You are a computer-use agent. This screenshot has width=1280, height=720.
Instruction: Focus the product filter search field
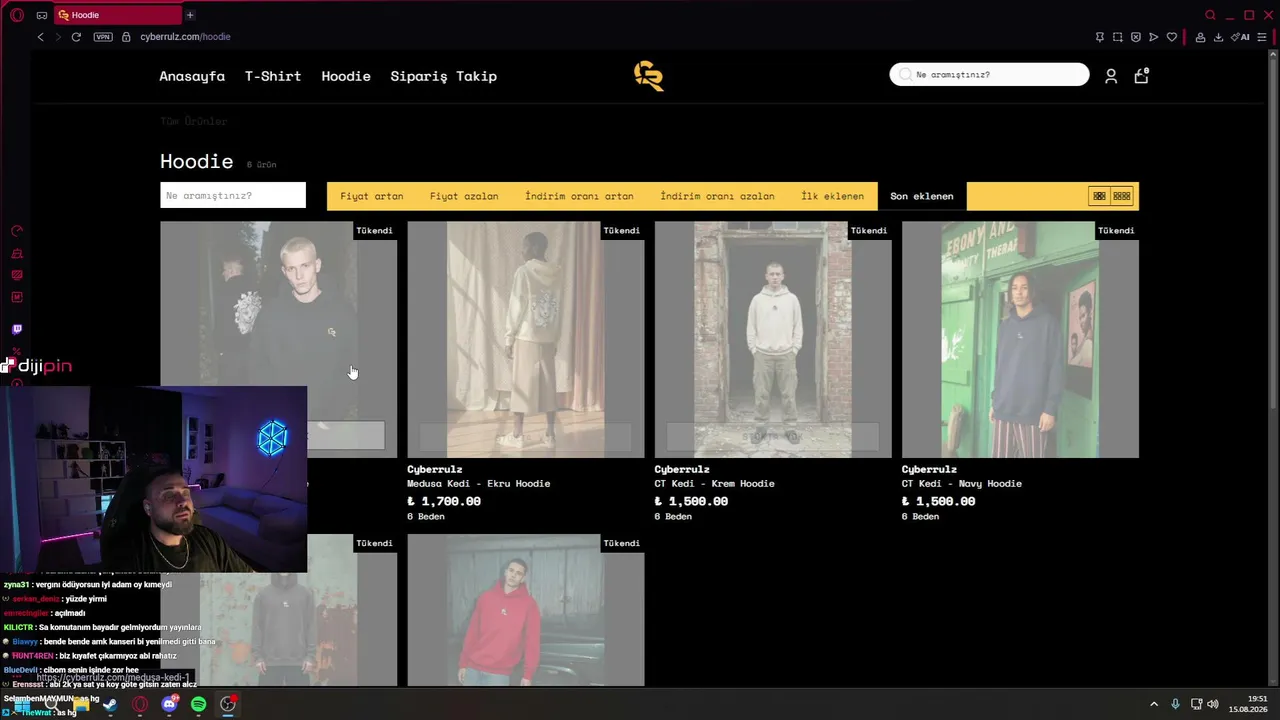pyautogui.click(x=233, y=196)
